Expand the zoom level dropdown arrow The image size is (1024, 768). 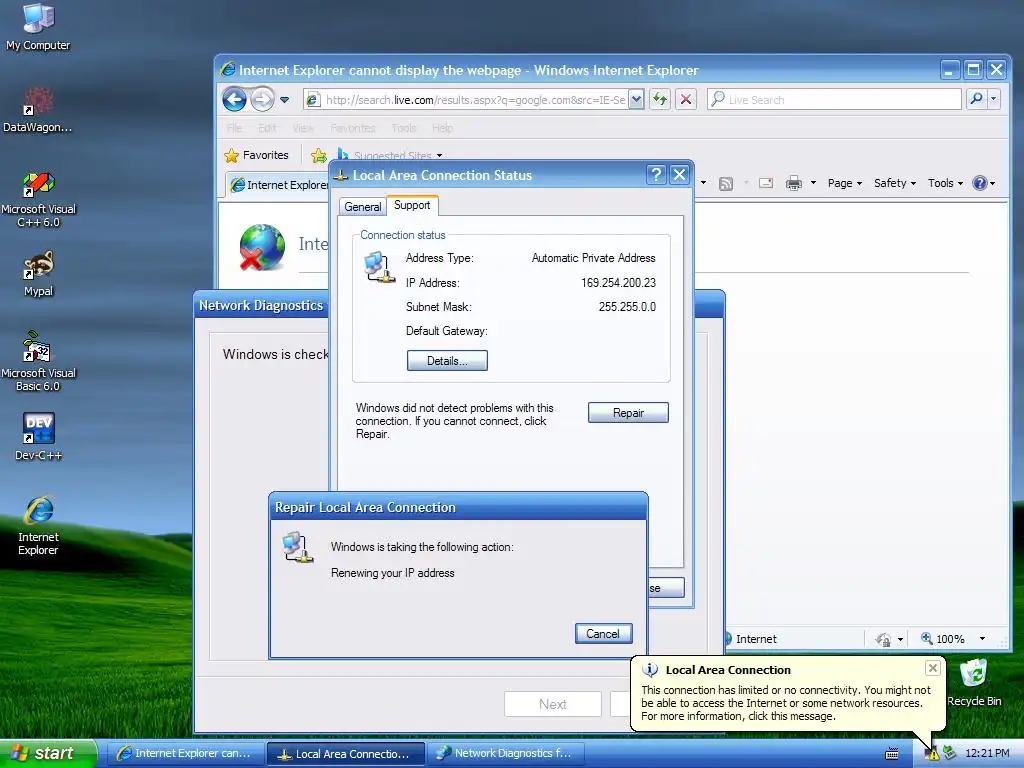[x=982, y=639]
